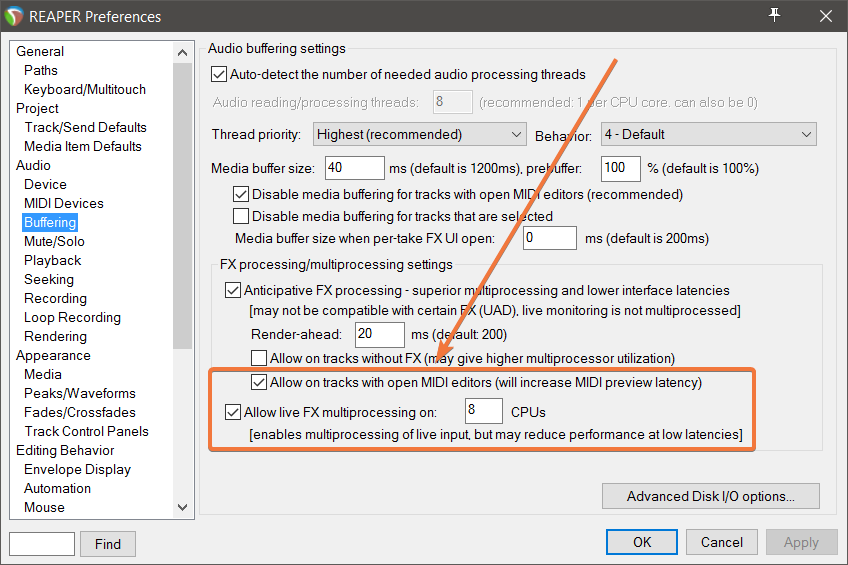Click the Audio reading/processing threads field
The image size is (848, 565).
453,102
